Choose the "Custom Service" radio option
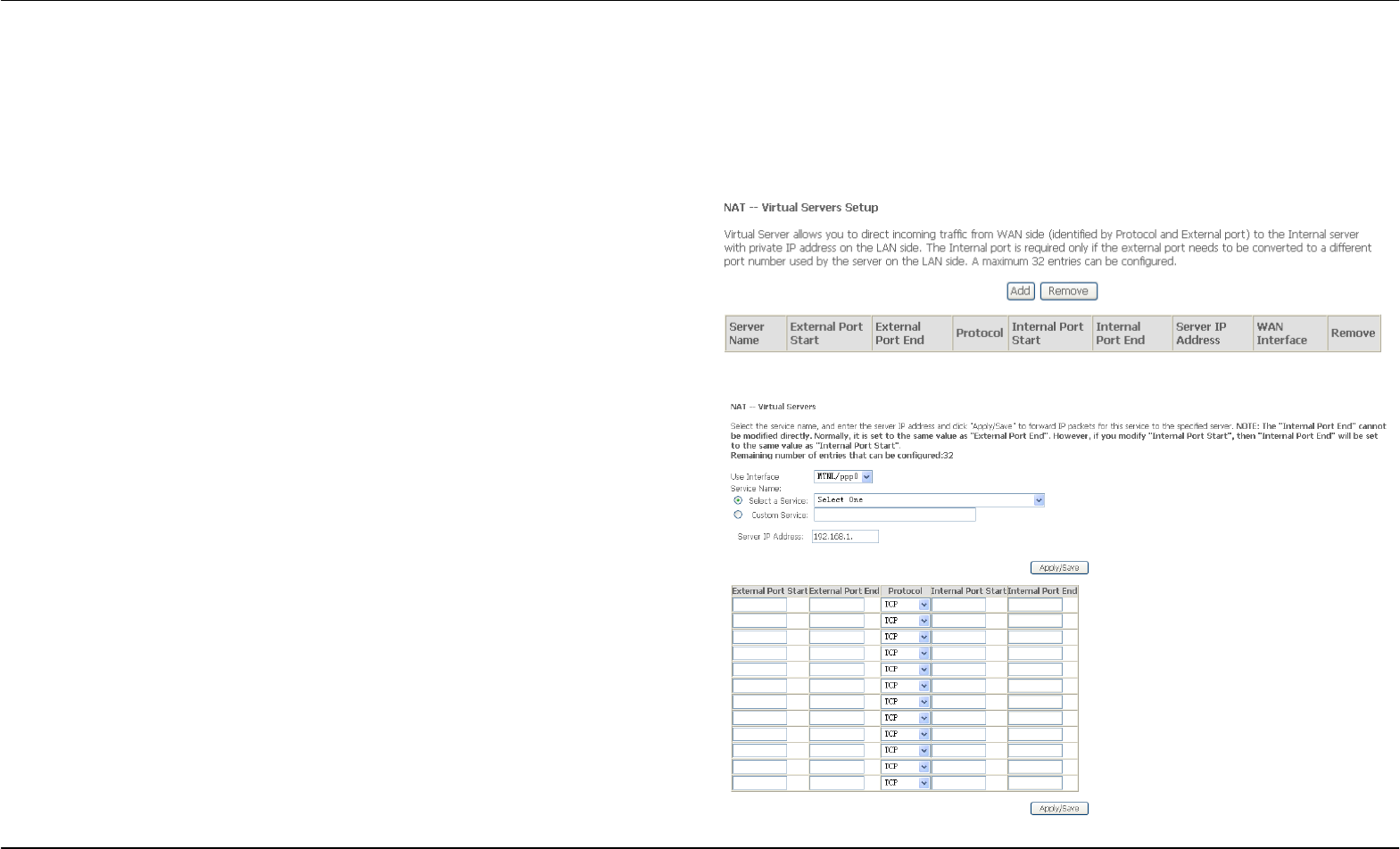1400x849 pixels. point(738,515)
